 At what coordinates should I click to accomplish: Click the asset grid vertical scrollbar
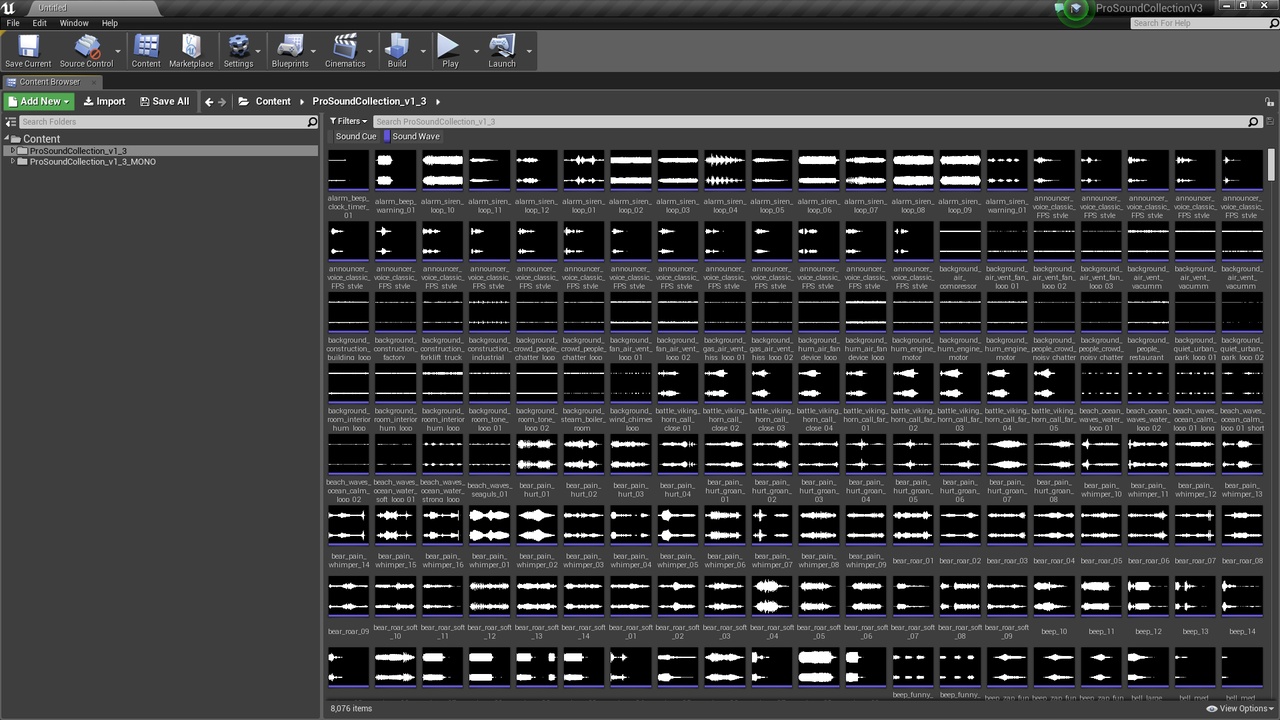[x=1271, y=165]
